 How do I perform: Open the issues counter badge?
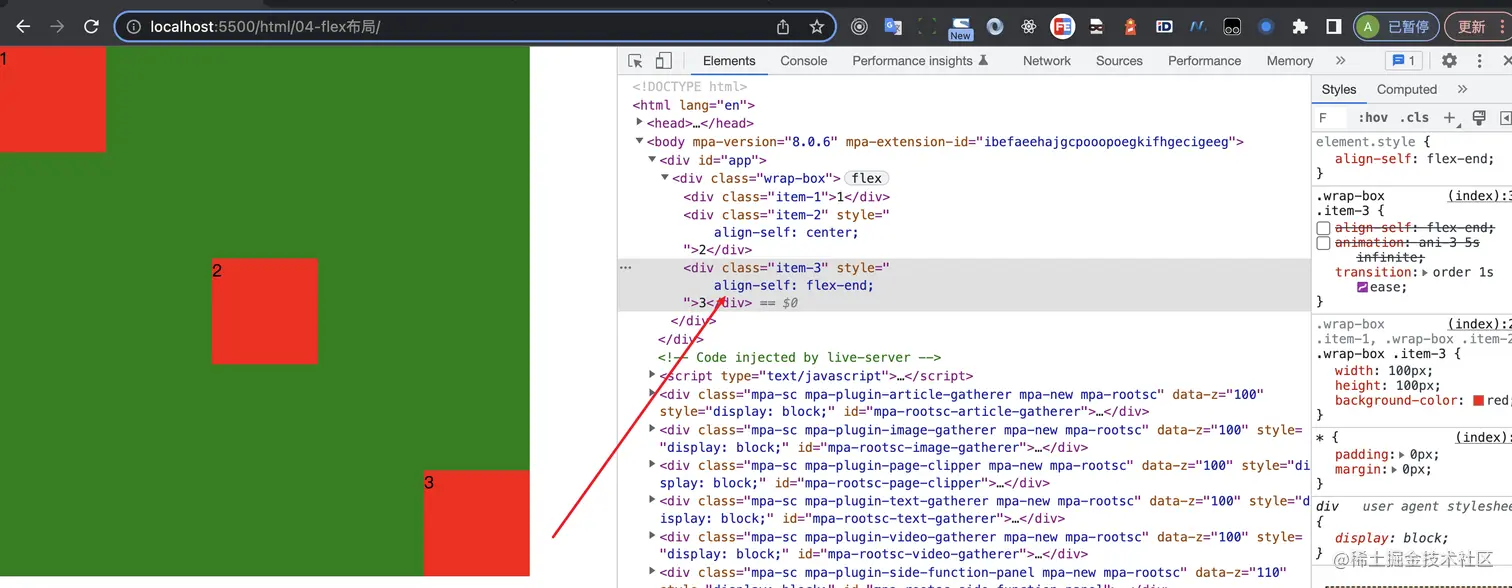pyautogui.click(x=1403, y=61)
